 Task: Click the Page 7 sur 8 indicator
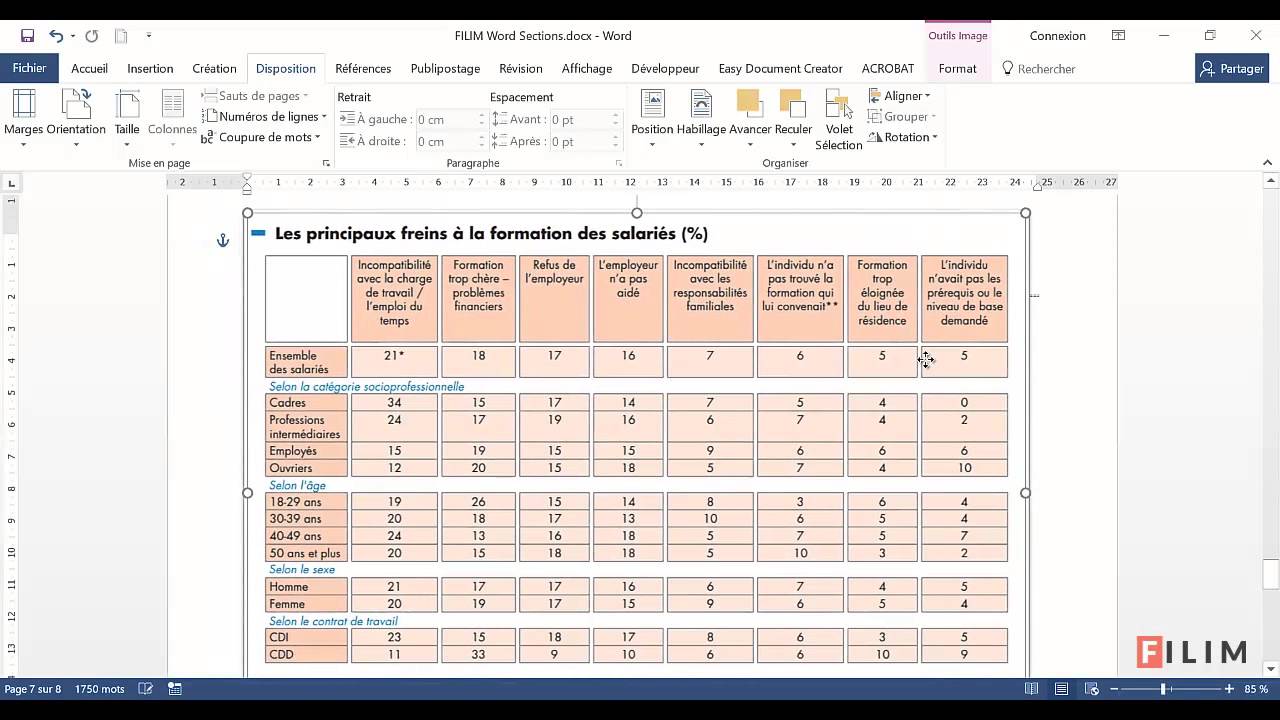pos(33,689)
